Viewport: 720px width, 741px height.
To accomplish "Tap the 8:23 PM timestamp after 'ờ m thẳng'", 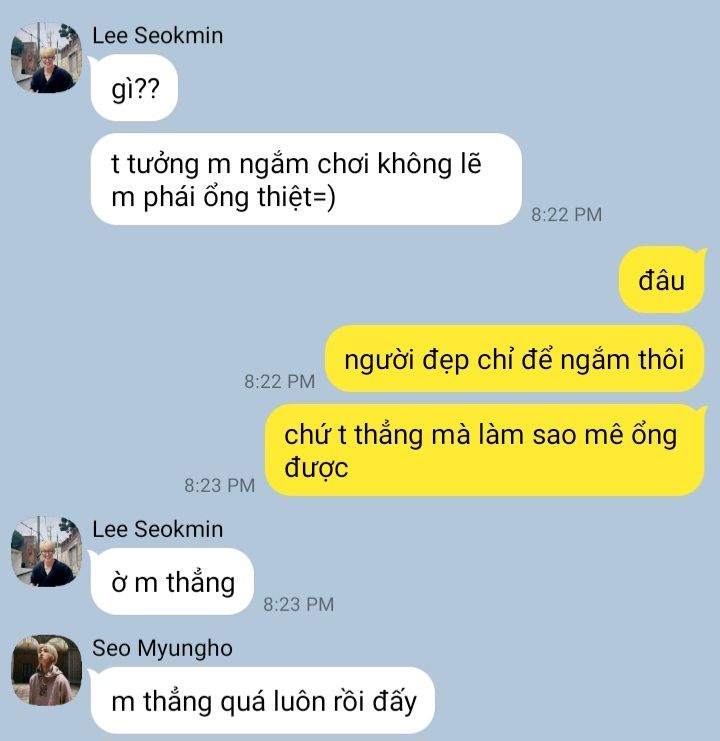I will click(x=299, y=604).
